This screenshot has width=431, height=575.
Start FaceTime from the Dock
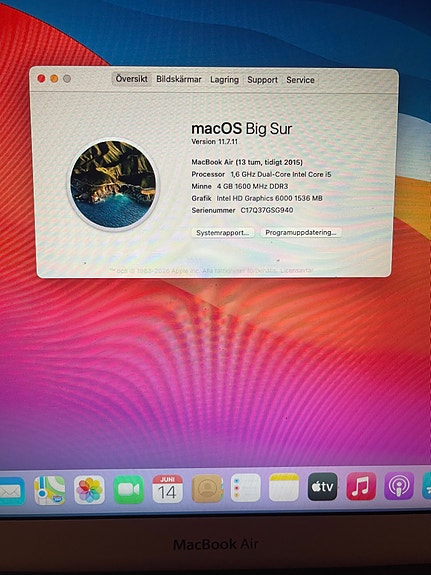(128, 490)
